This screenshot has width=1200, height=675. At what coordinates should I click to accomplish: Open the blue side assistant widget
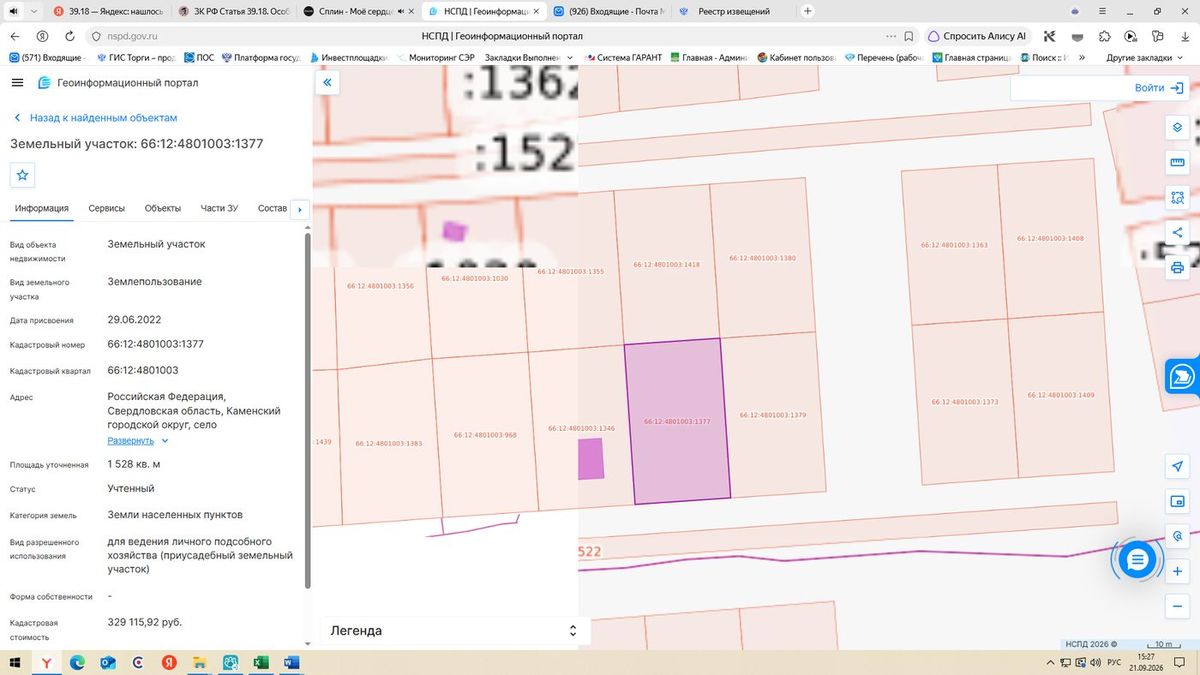pyautogui.click(x=1183, y=376)
